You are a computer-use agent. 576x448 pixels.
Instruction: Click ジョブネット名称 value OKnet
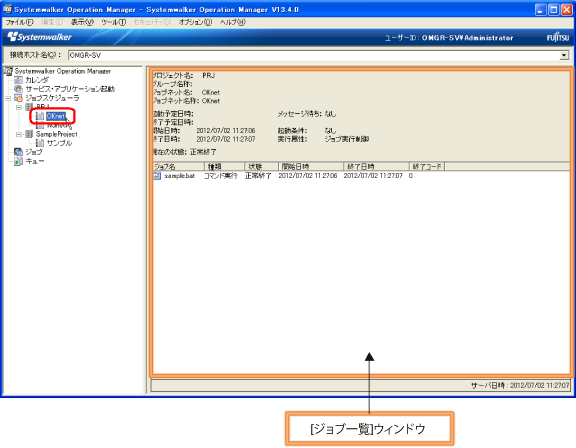coord(211,101)
